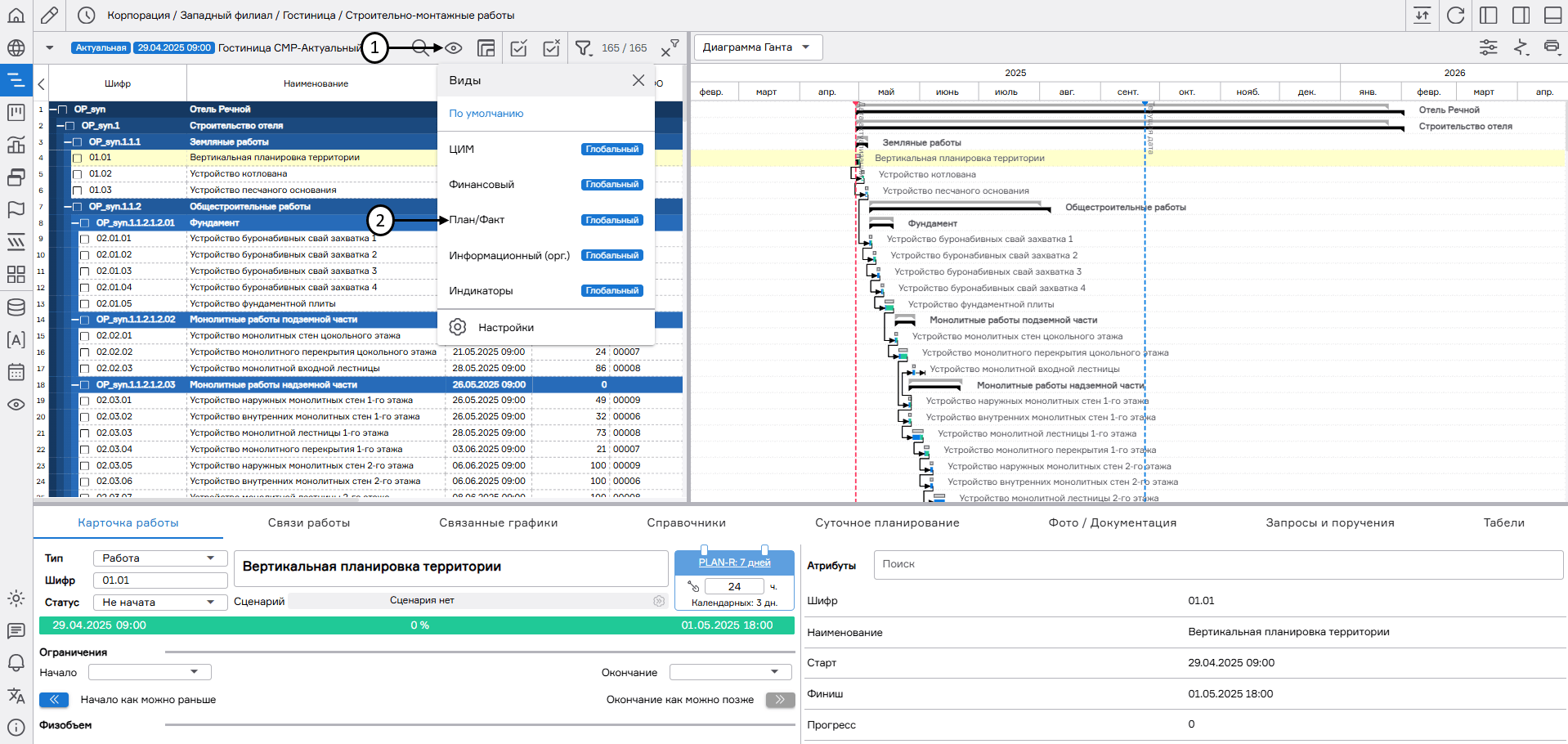1568x744 pixels.
Task: Tick checkbox for row 01.02
Action: 78,174
